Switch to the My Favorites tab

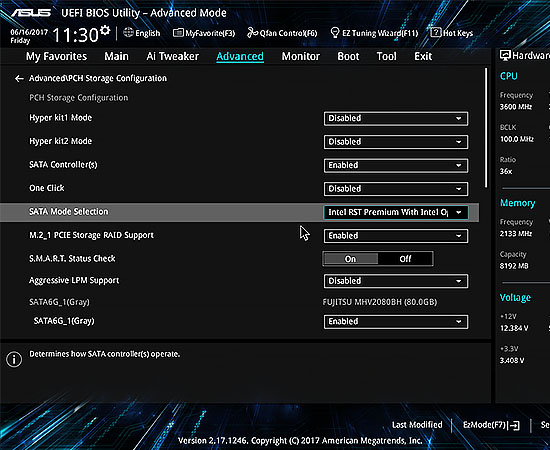(x=56, y=56)
